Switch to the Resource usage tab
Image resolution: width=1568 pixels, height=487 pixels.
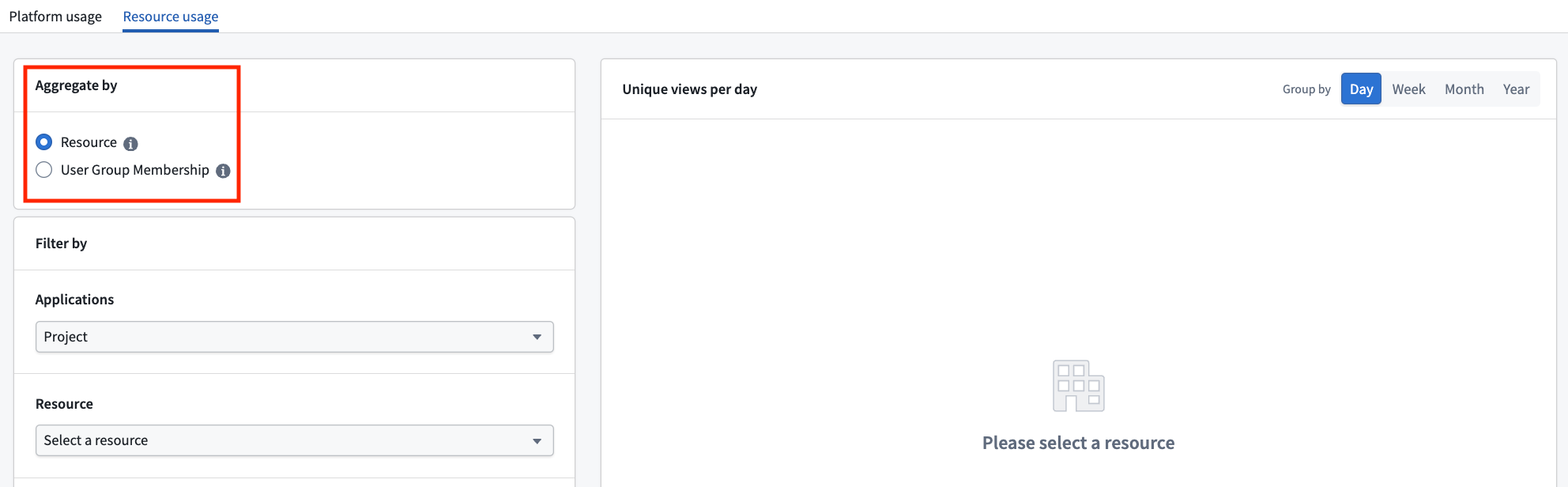(x=171, y=17)
